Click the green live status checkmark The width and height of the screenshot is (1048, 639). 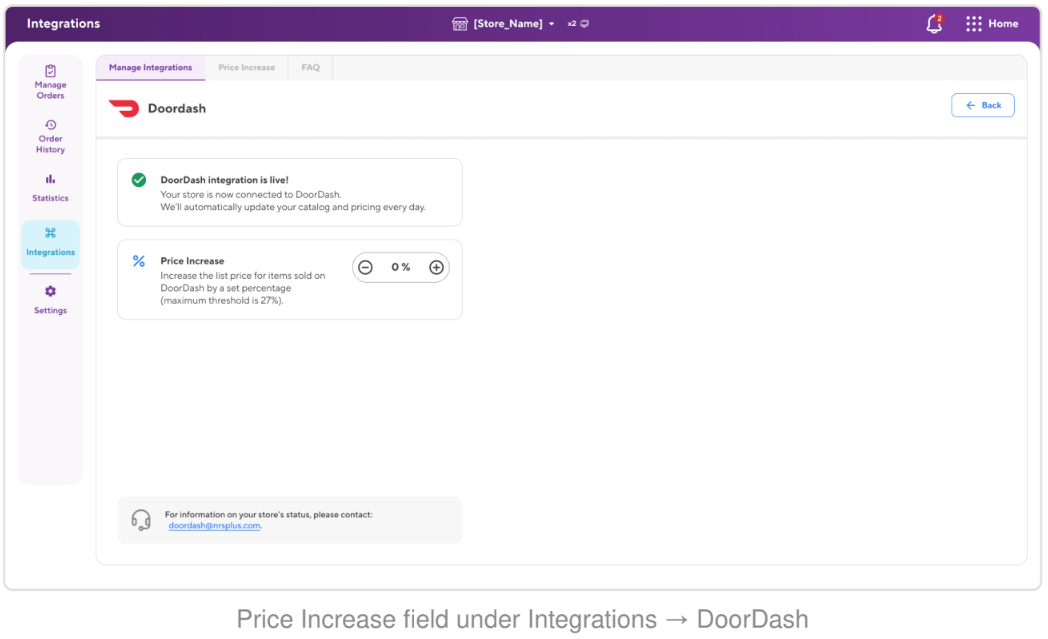click(x=138, y=180)
